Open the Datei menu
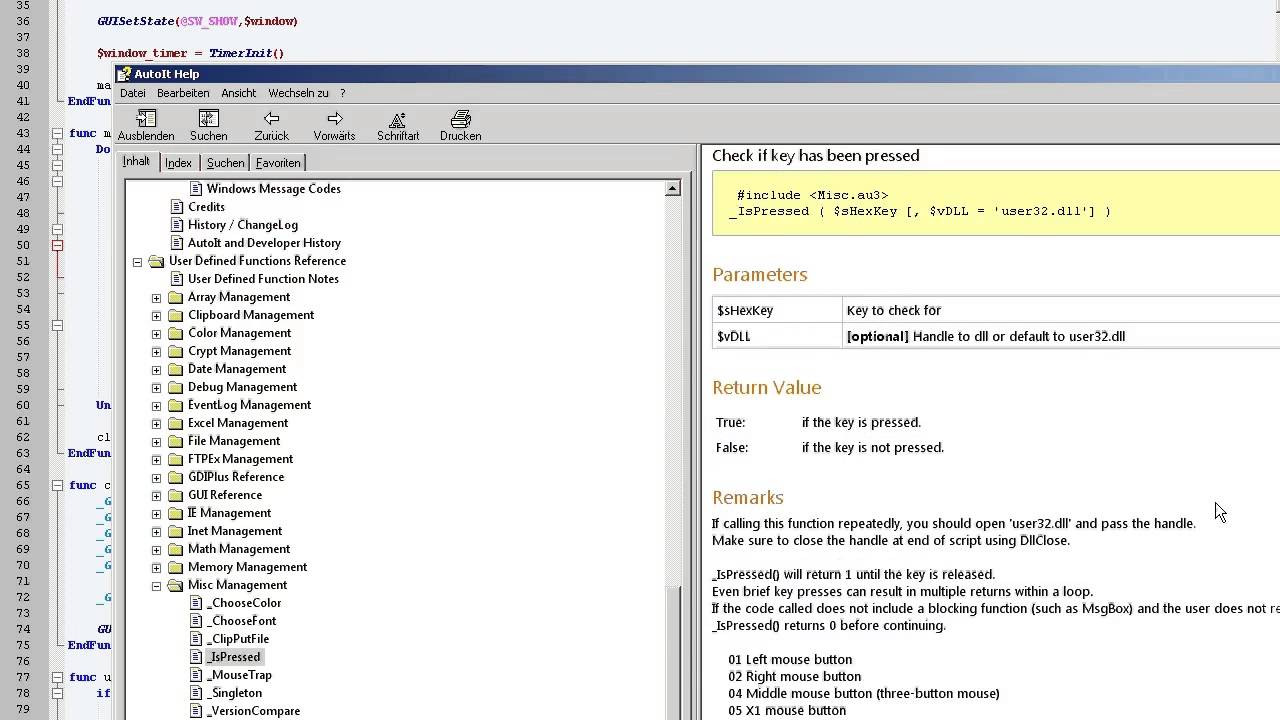Viewport: 1280px width, 720px height. 133,93
